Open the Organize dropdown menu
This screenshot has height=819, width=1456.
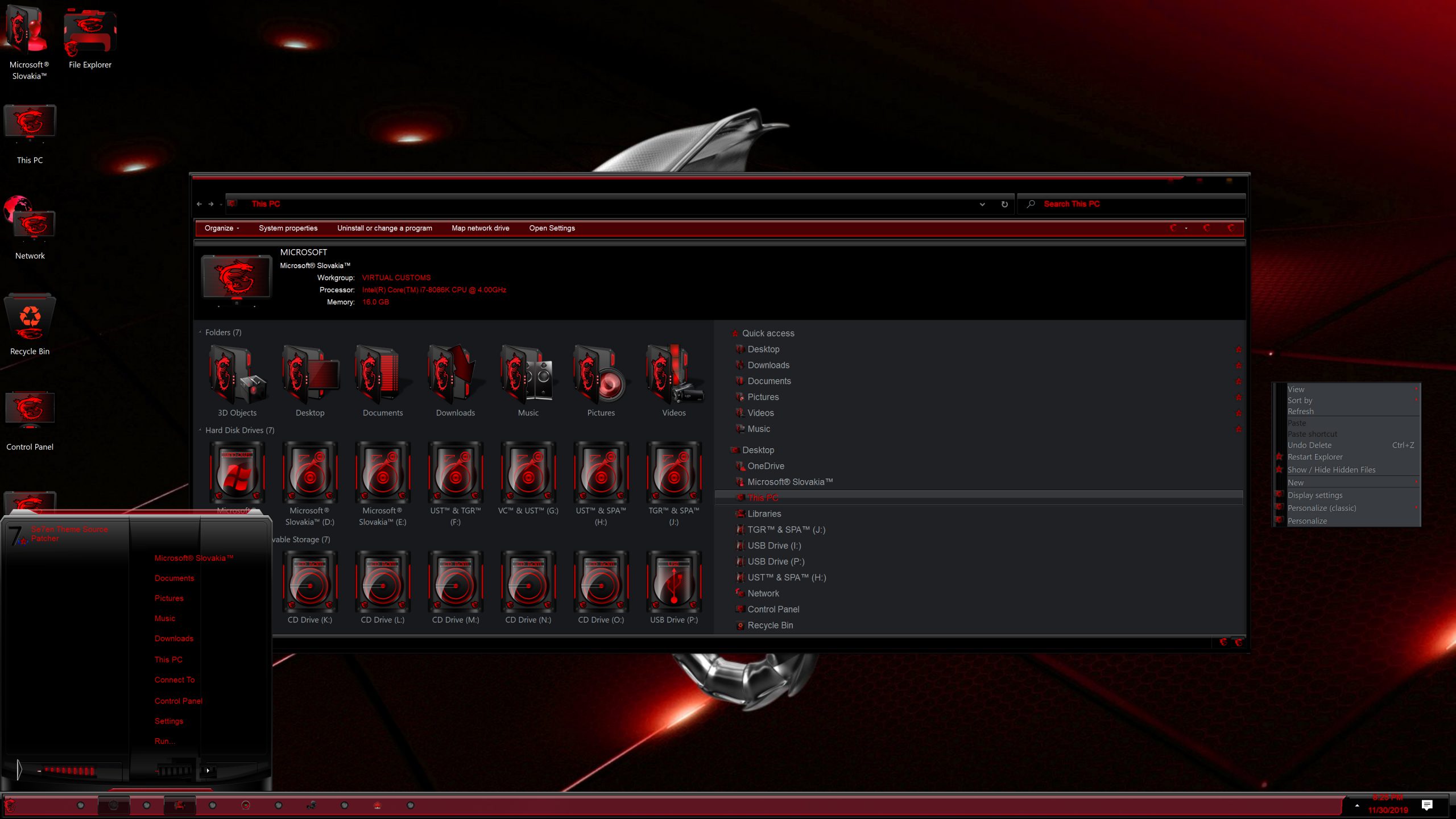(222, 227)
